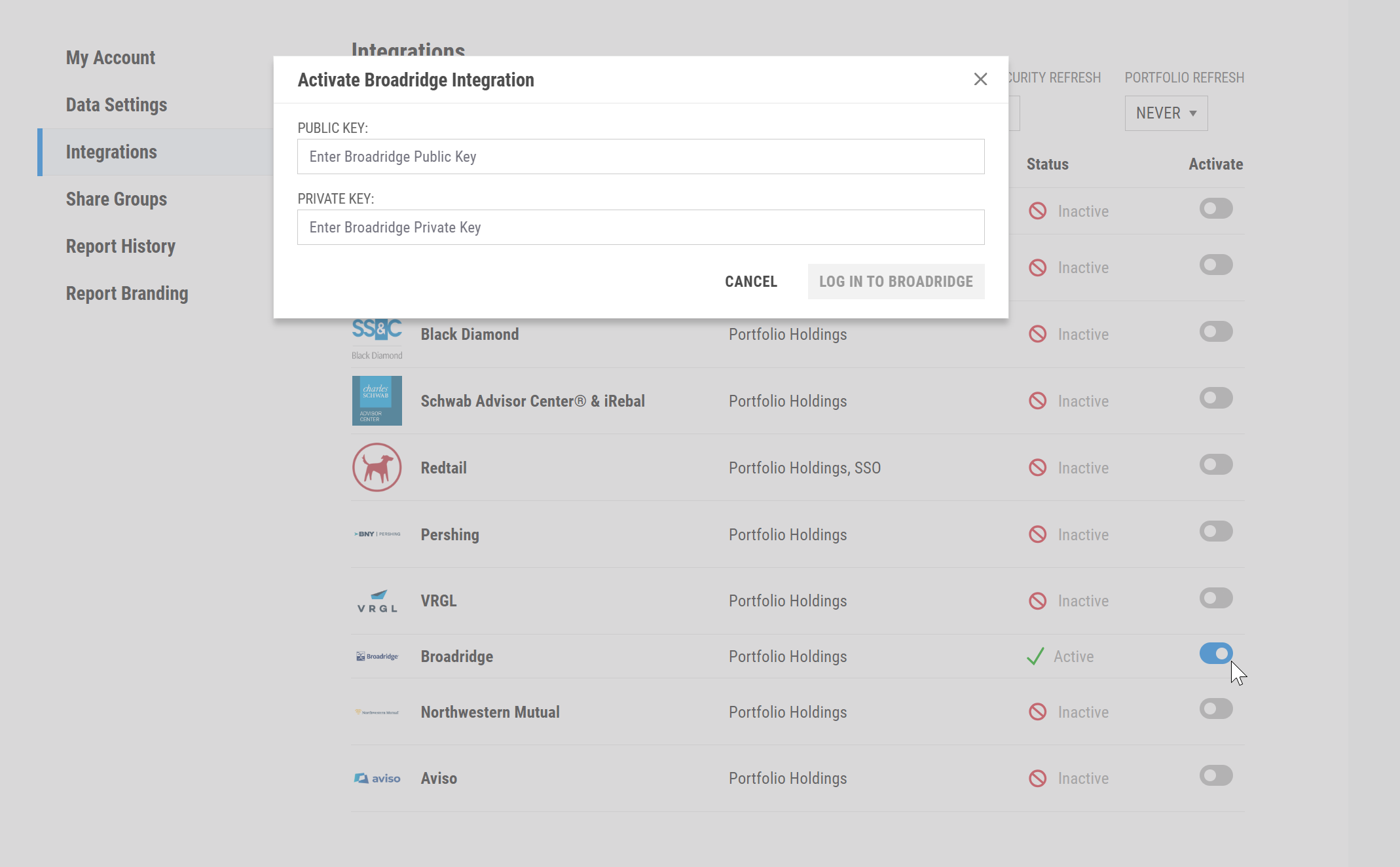
Task: Click the Aviso logo
Action: (x=377, y=778)
